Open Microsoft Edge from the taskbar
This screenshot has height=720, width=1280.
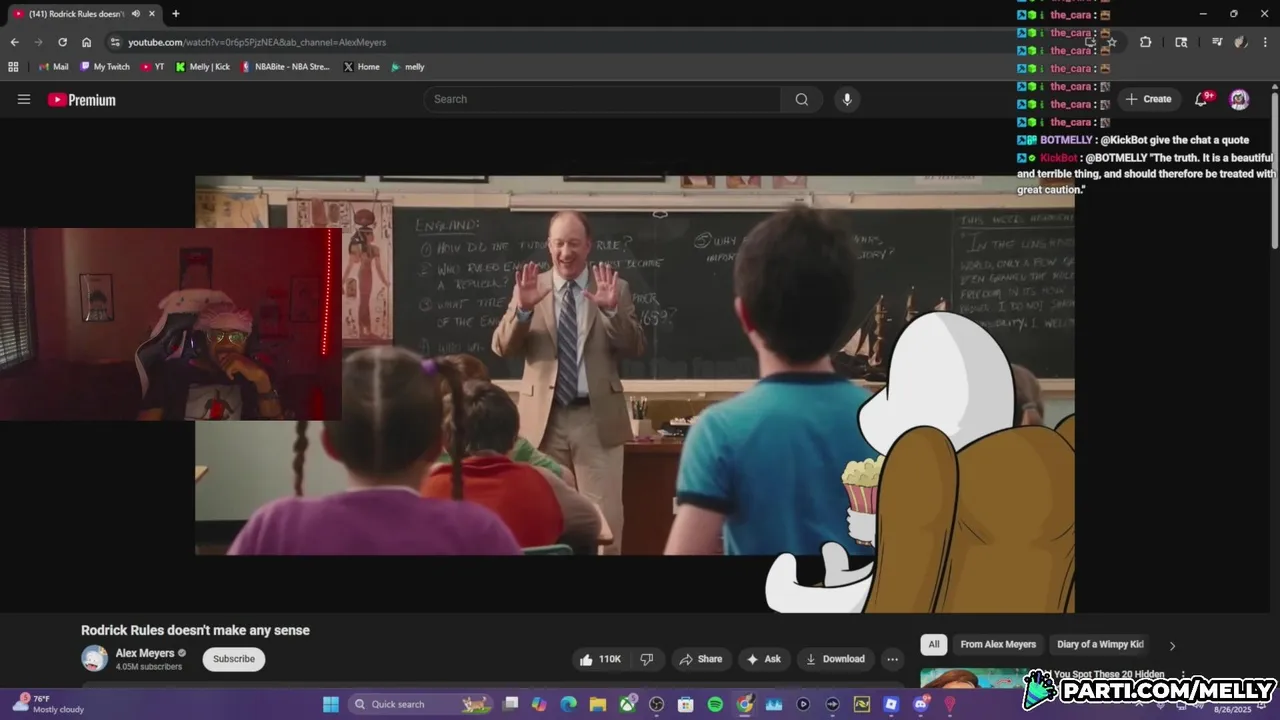tap(569, 704)
